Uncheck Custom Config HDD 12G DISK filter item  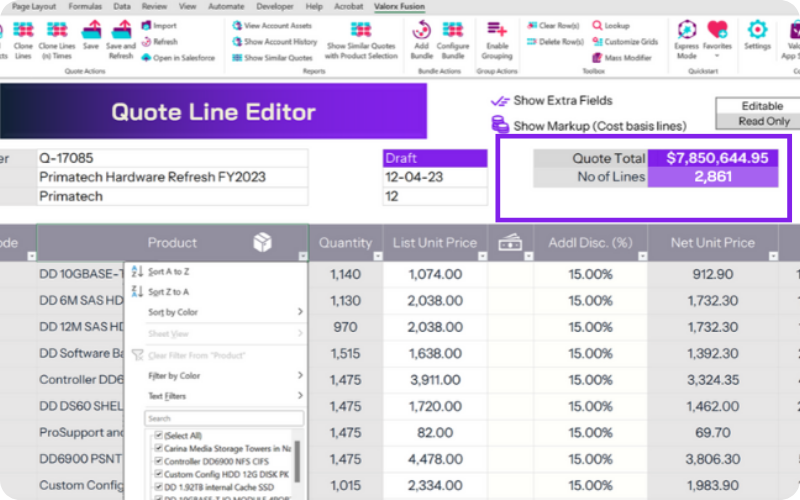point(159,473)
